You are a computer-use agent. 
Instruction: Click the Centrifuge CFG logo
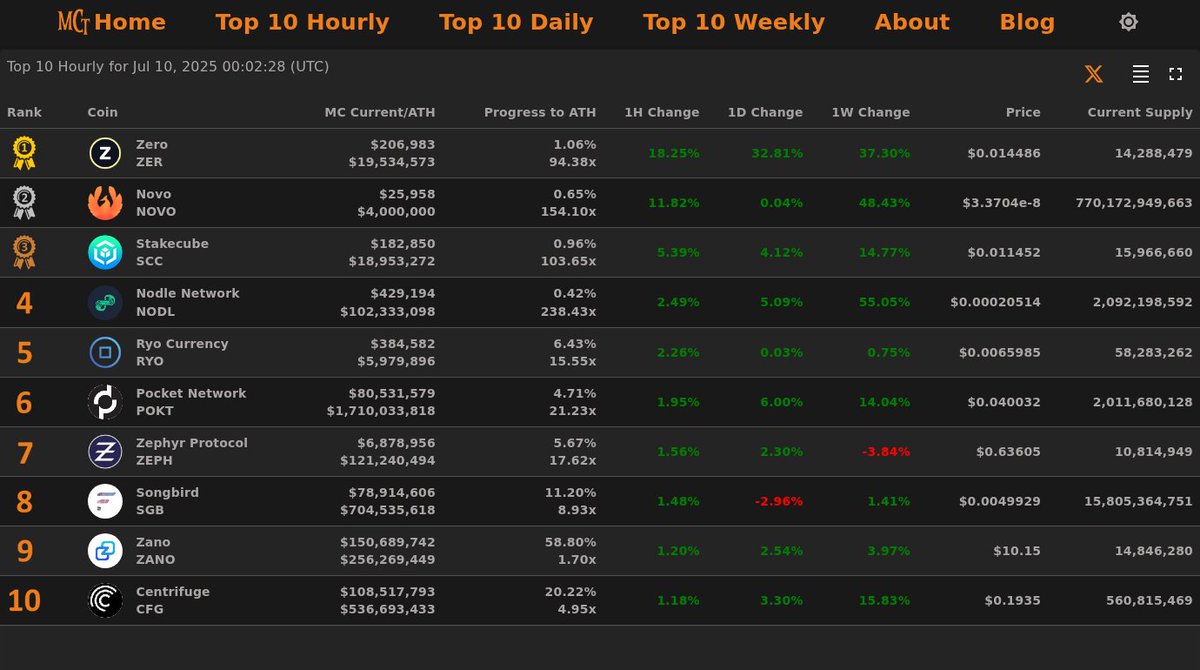tap(104, 600)
